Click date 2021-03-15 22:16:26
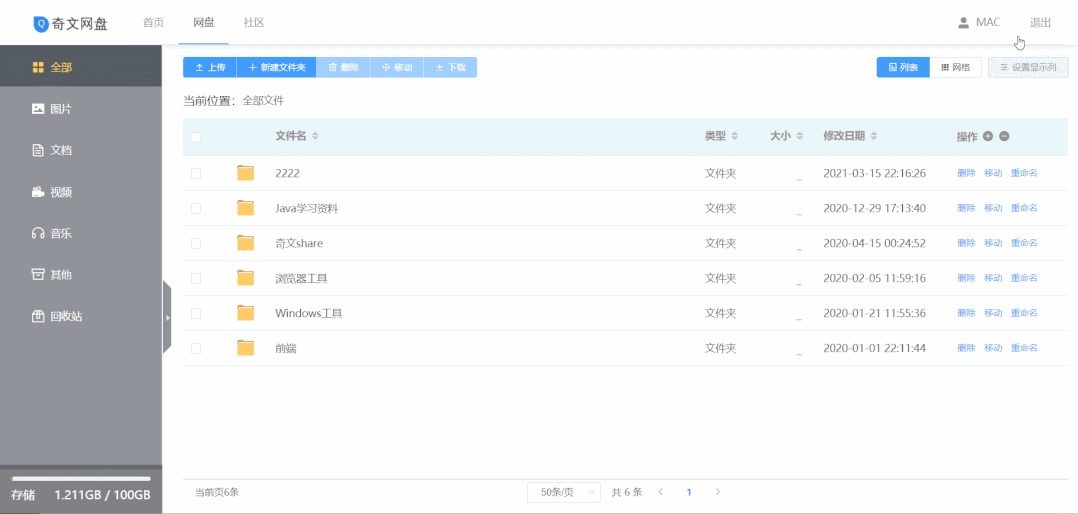1078x514 pixels. pyautogui.click(x=874, y=173)
